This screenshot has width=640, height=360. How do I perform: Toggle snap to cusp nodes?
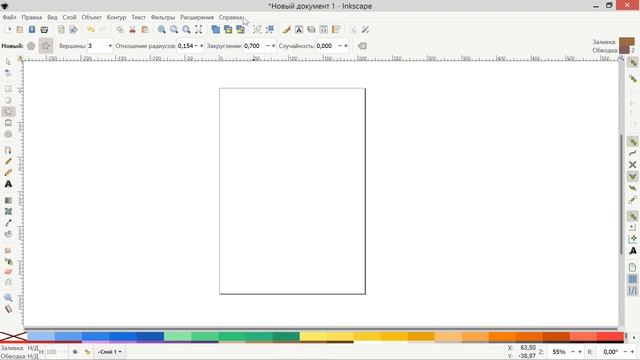click(x=633, y=176)
